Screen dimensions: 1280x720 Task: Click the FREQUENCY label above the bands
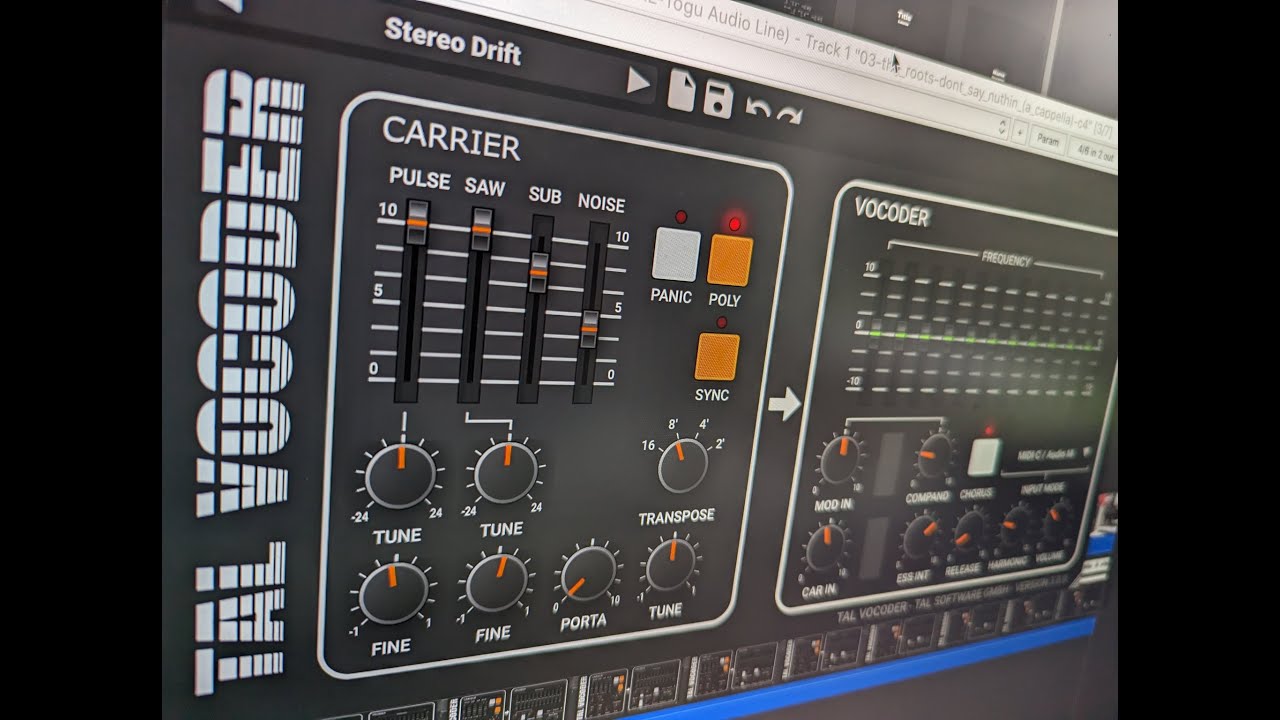click(1005, 260)
